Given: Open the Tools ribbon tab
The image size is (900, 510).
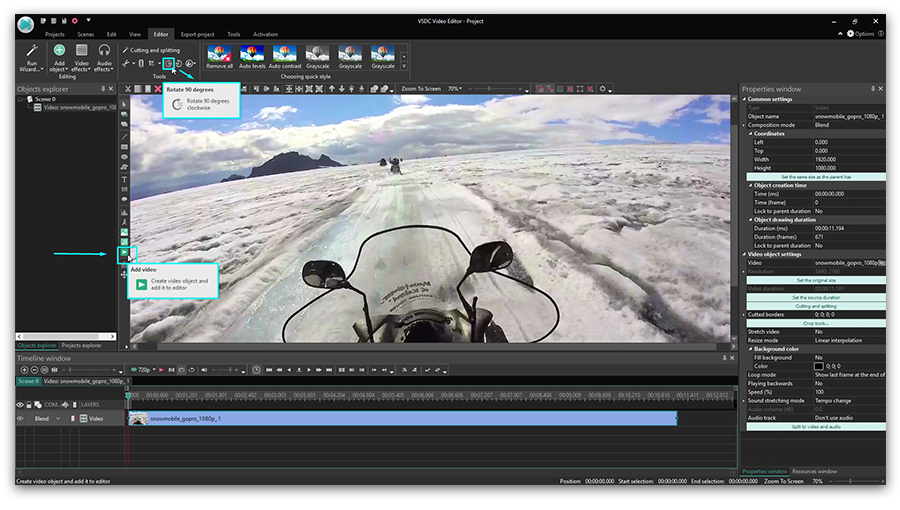Looking at the screenshot, I should (x=234, y=34).
